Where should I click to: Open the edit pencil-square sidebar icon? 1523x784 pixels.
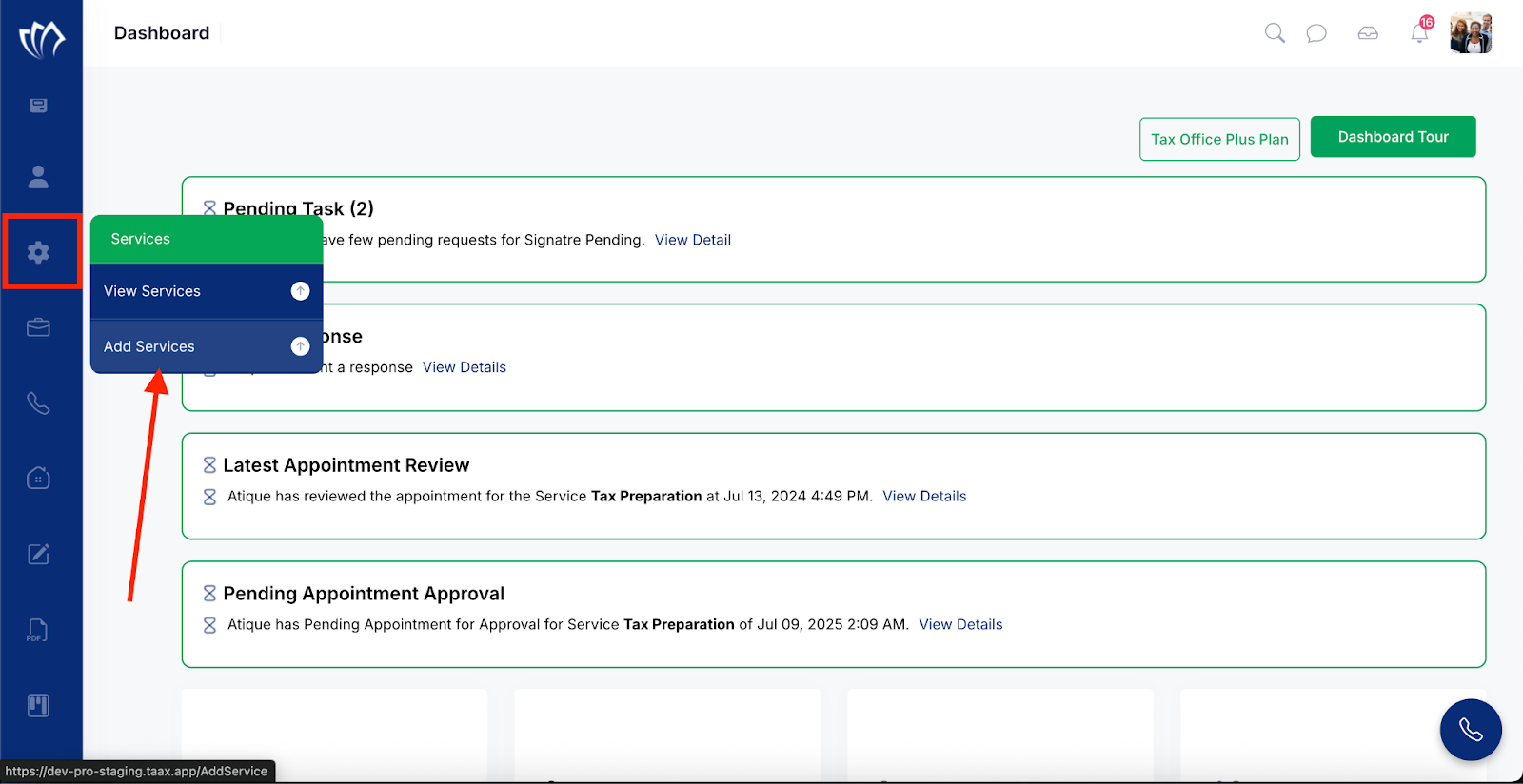pos(38,554)
